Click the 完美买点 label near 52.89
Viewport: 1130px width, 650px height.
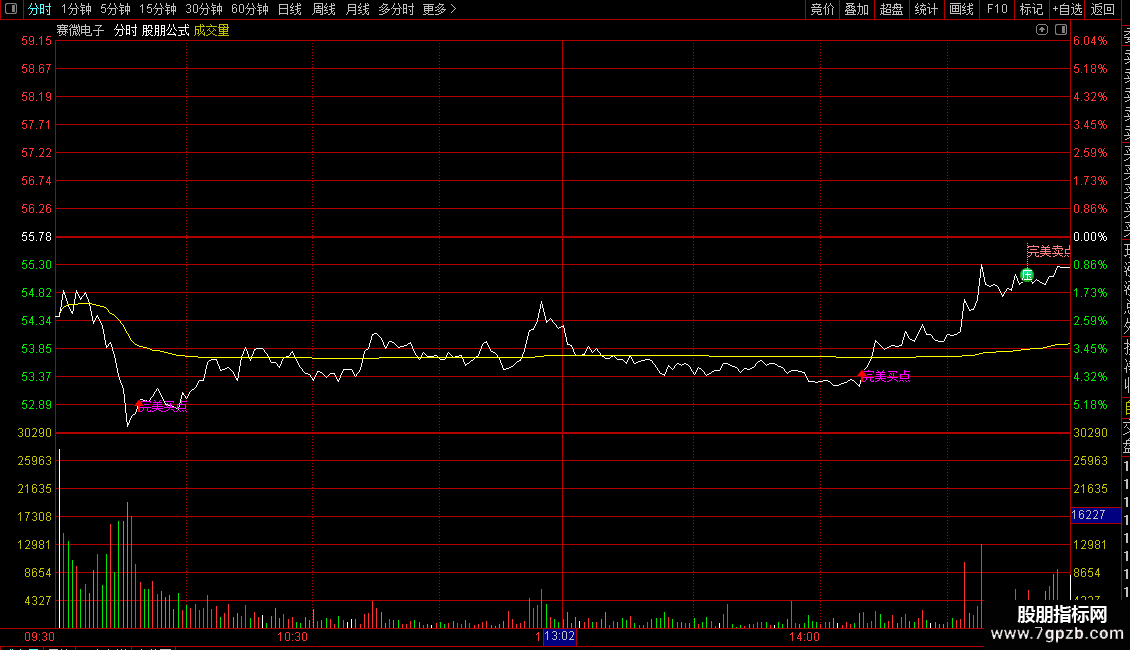tap(163, 406)
